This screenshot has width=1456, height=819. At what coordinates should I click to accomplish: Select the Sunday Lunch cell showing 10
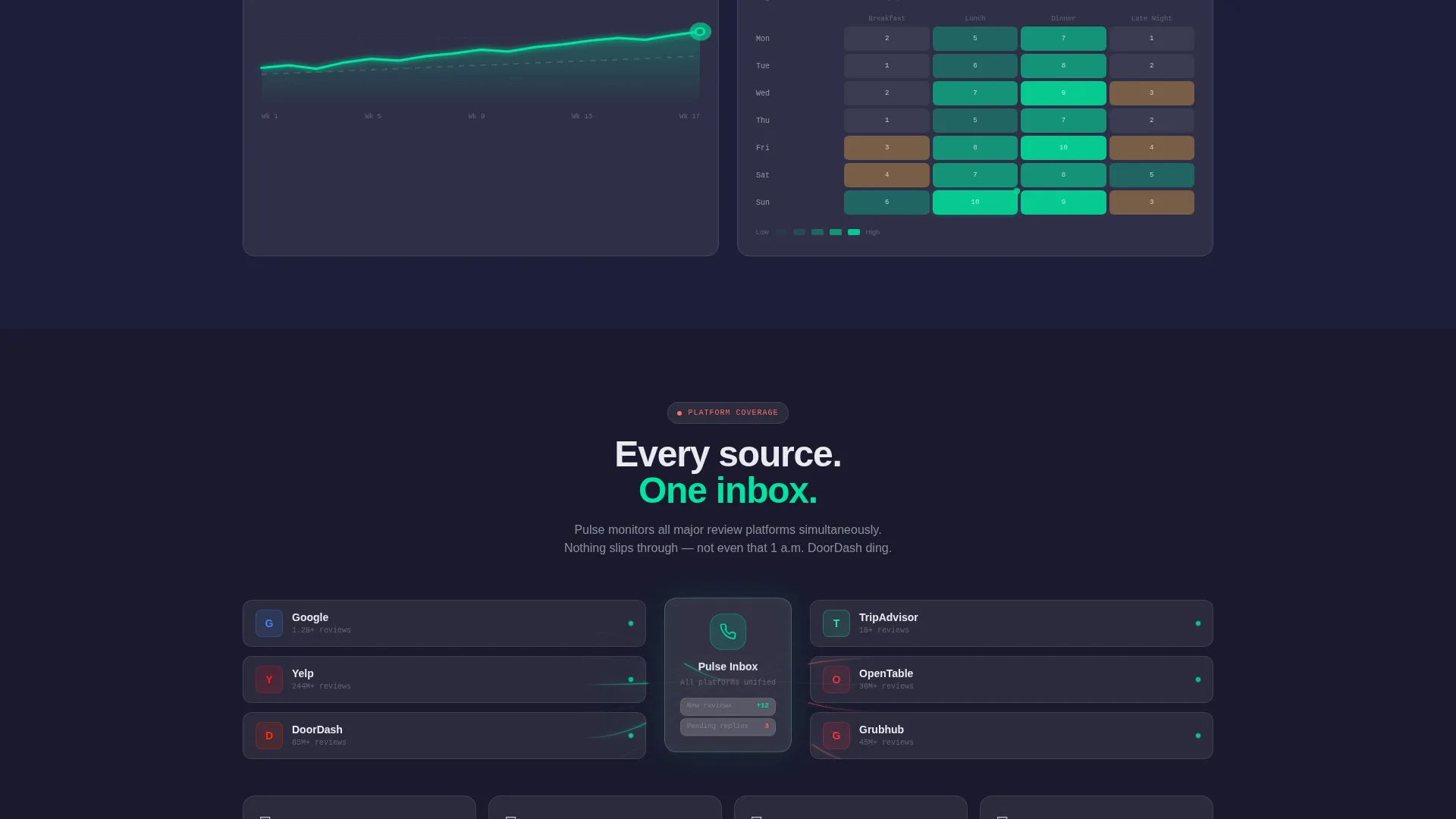pos(974,202)
